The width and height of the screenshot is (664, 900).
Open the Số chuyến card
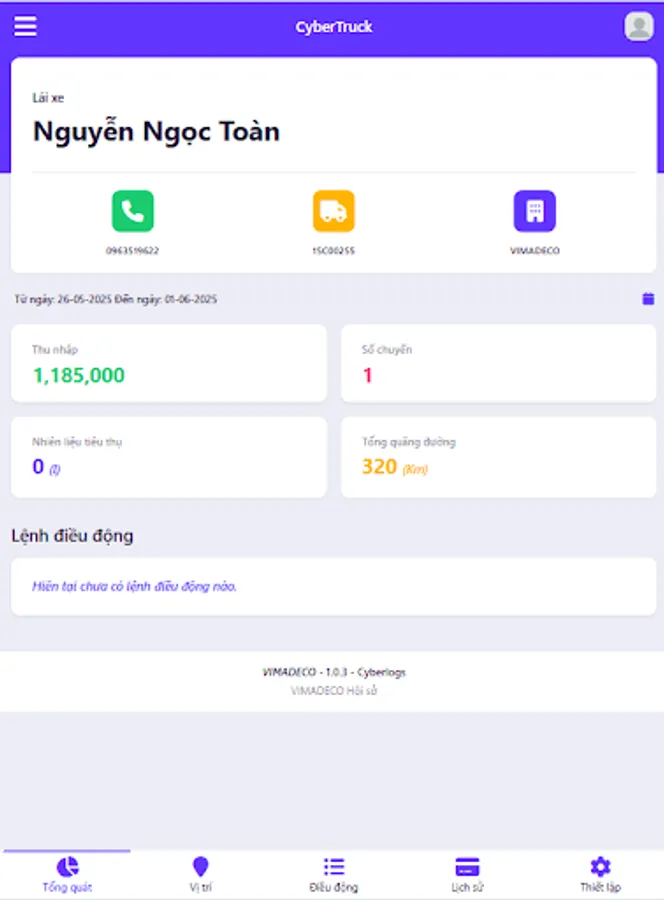(x=498, y=363)
